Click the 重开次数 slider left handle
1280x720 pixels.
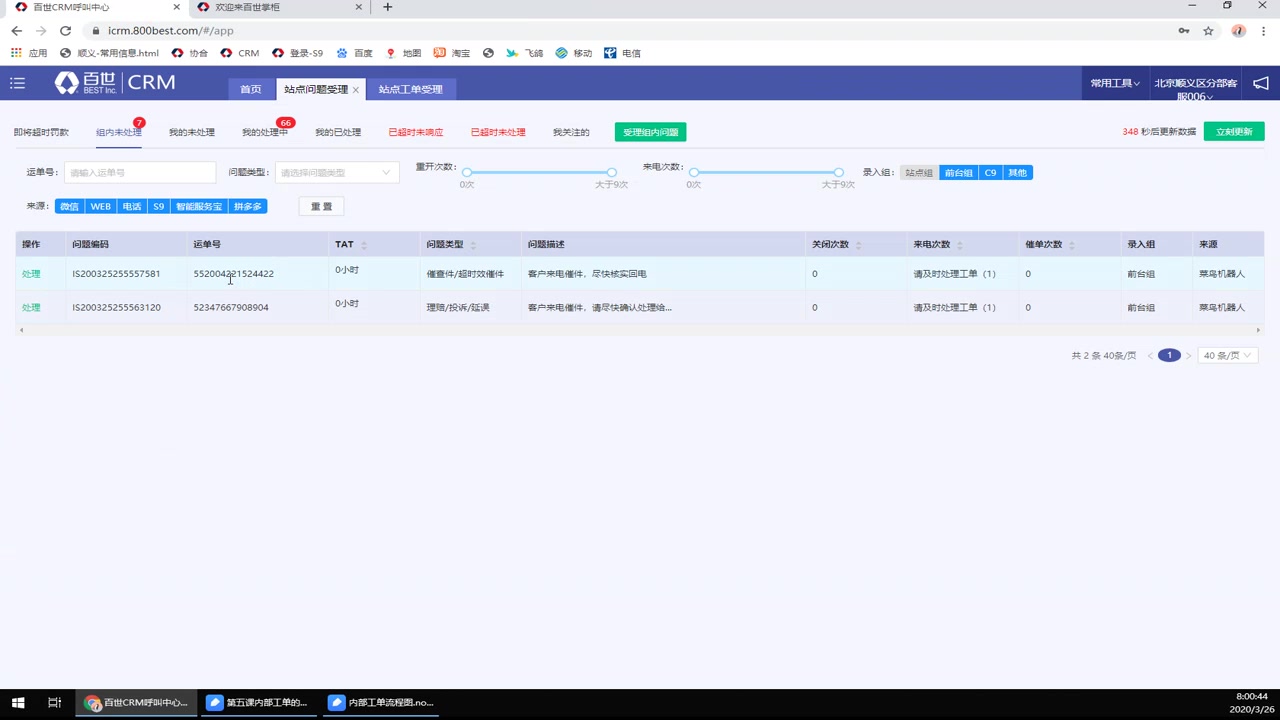pyautogui.click(x=467, y=173)
